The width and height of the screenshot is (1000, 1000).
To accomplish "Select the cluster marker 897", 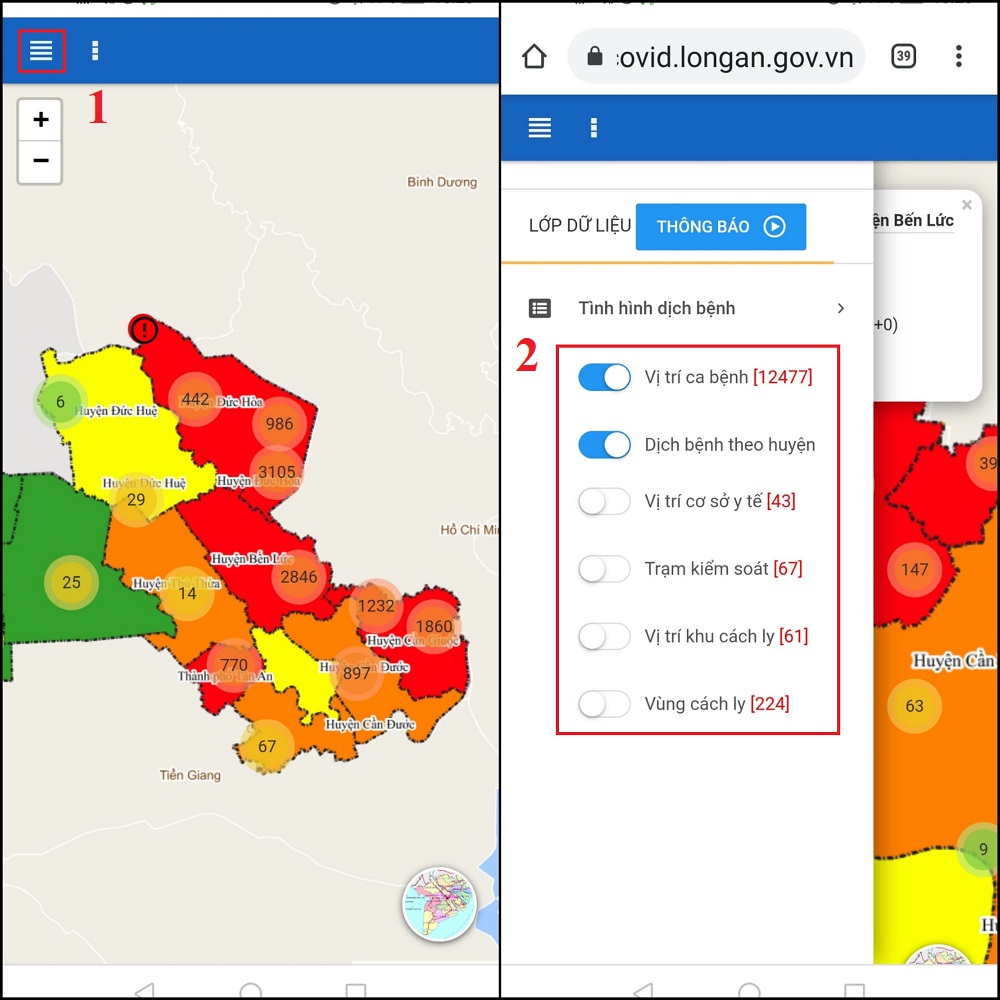I will pos(357,673).
